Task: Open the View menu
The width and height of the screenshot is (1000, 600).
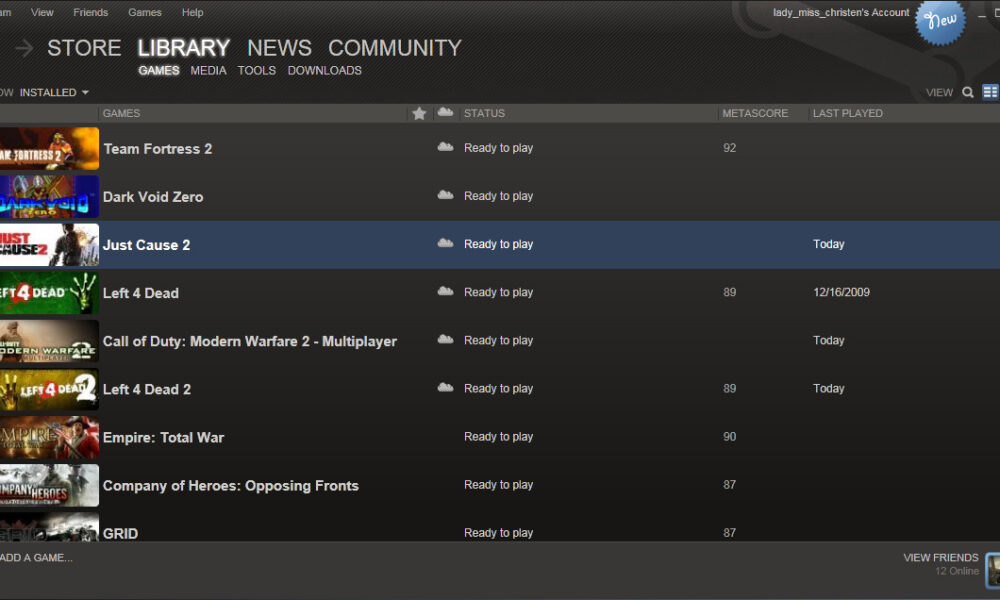Action: click(x=42, y=12)
